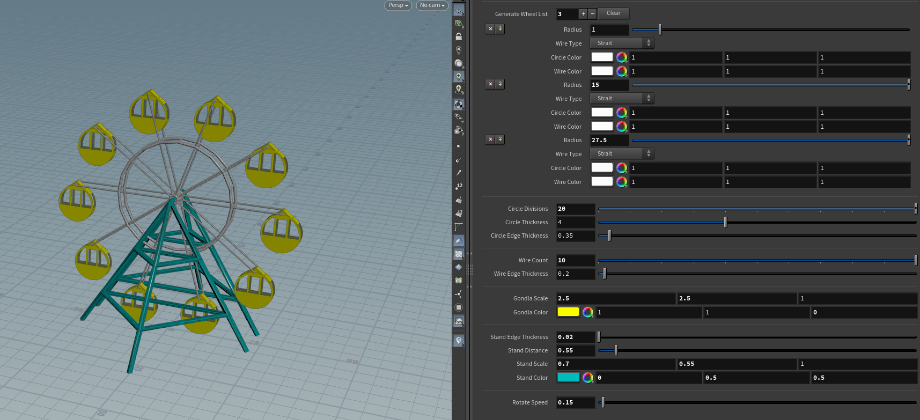Click the Circle Thickness slider handle
Image resolution: width=920 pixels, height=420 pixels.
(725, 221)
